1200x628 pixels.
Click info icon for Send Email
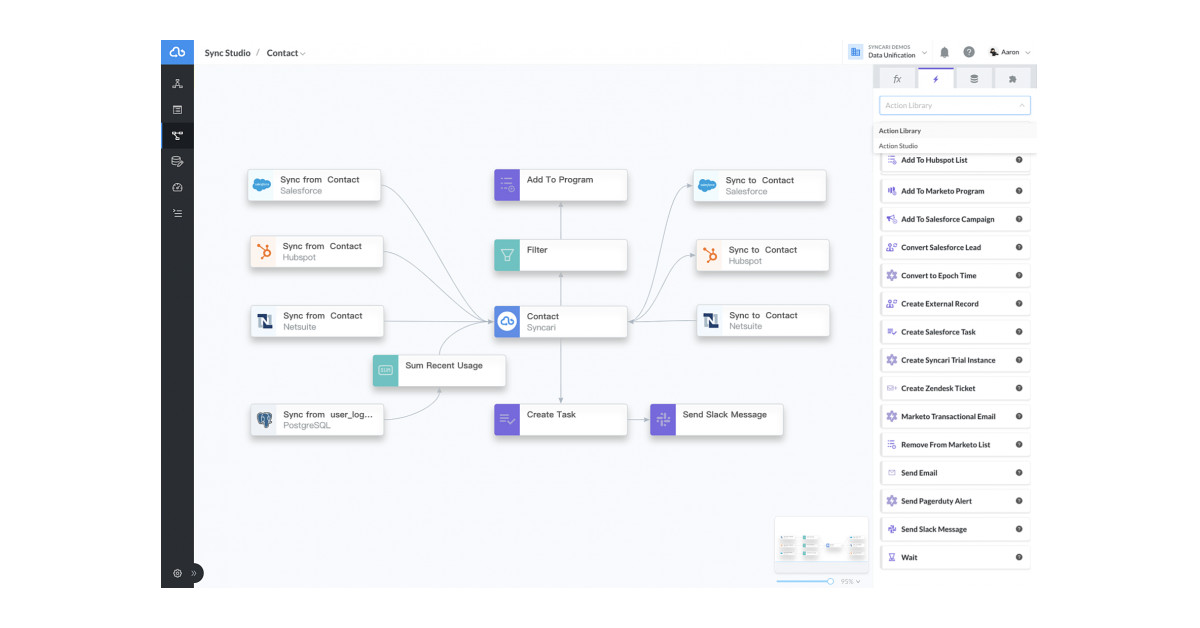pyautogui.click(x=1019, y=473)
